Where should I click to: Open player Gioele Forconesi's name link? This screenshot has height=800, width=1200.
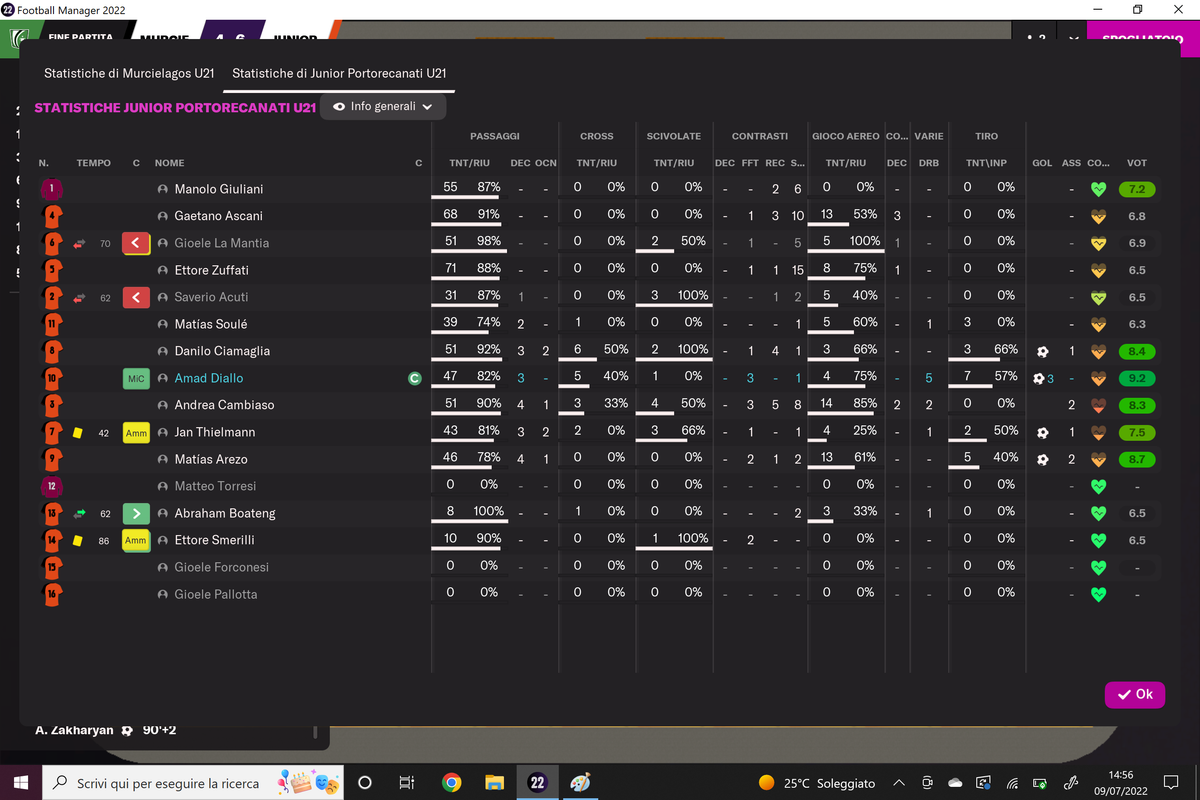(x=221, y=567)
